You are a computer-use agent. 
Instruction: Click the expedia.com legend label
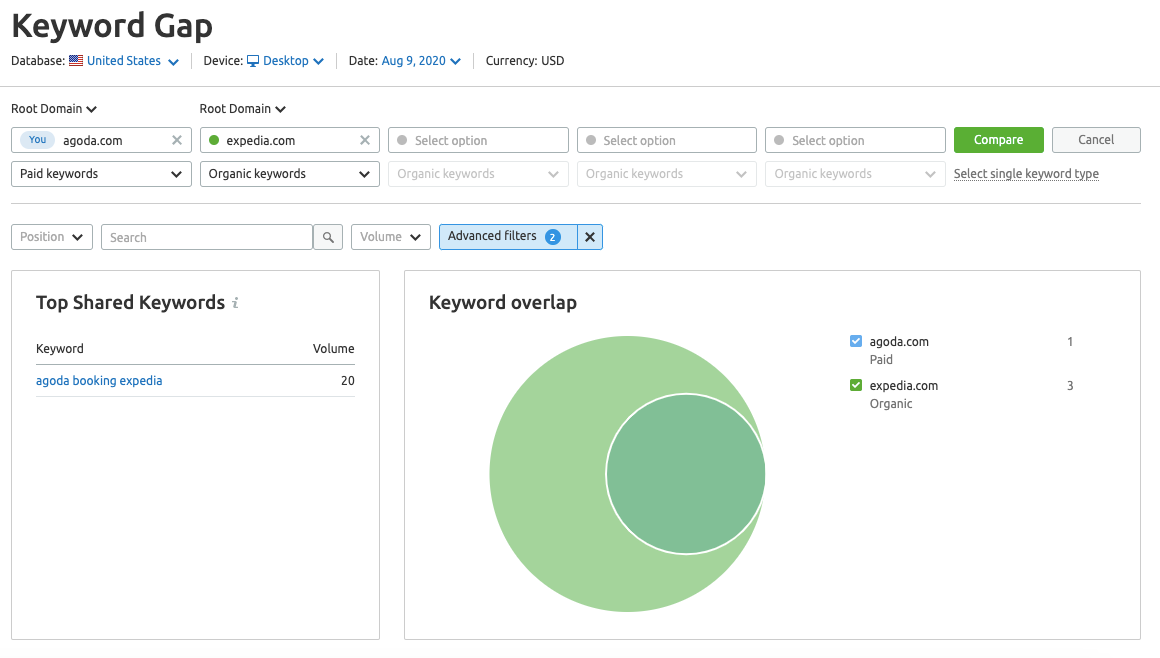[904, 385]
